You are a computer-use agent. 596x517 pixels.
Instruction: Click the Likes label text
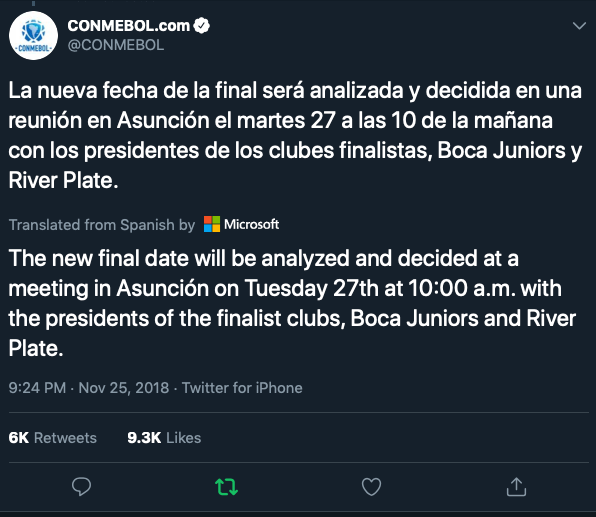[184, 438]
